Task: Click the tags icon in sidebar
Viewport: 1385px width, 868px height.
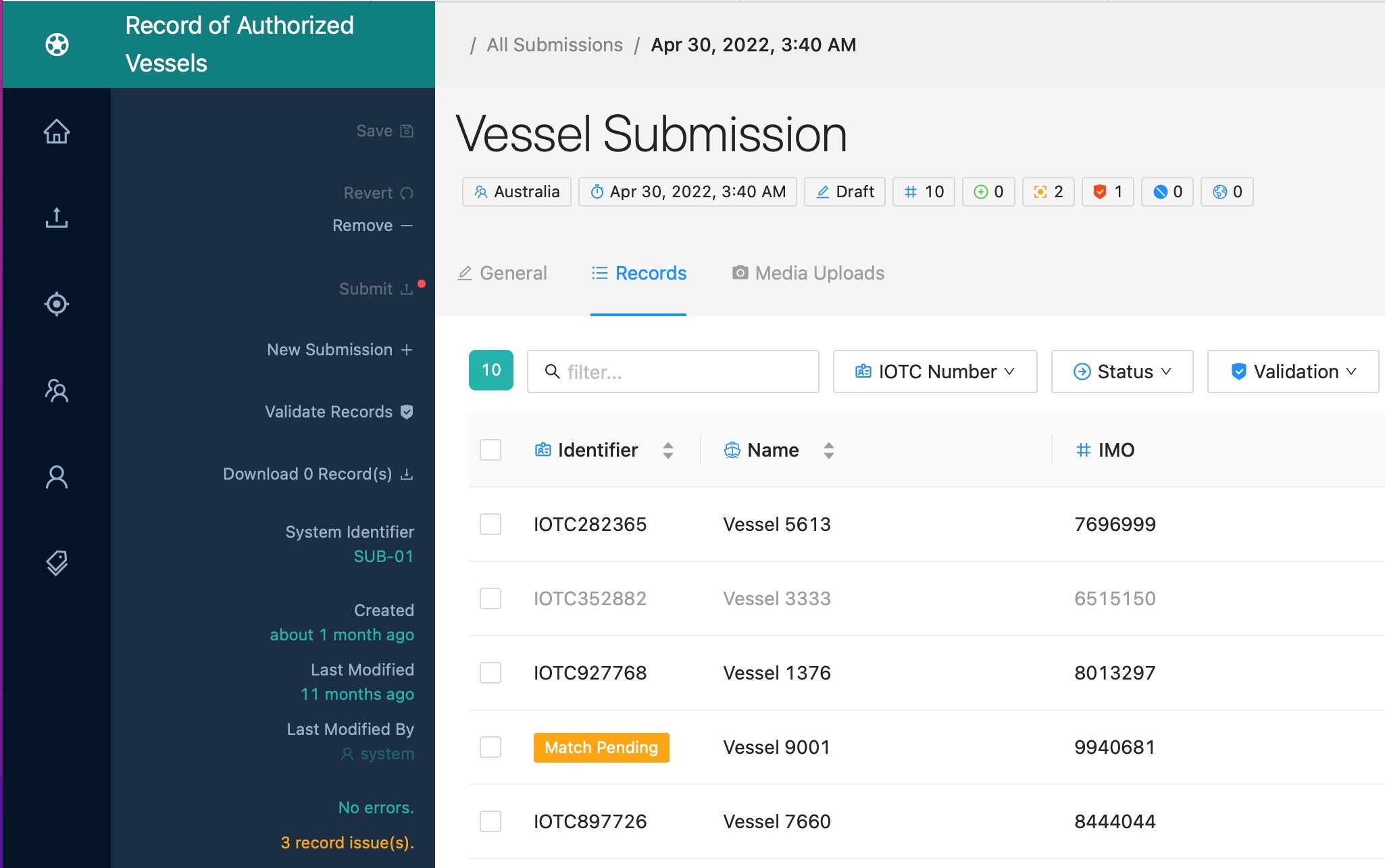Action: [x=57, y=563]
